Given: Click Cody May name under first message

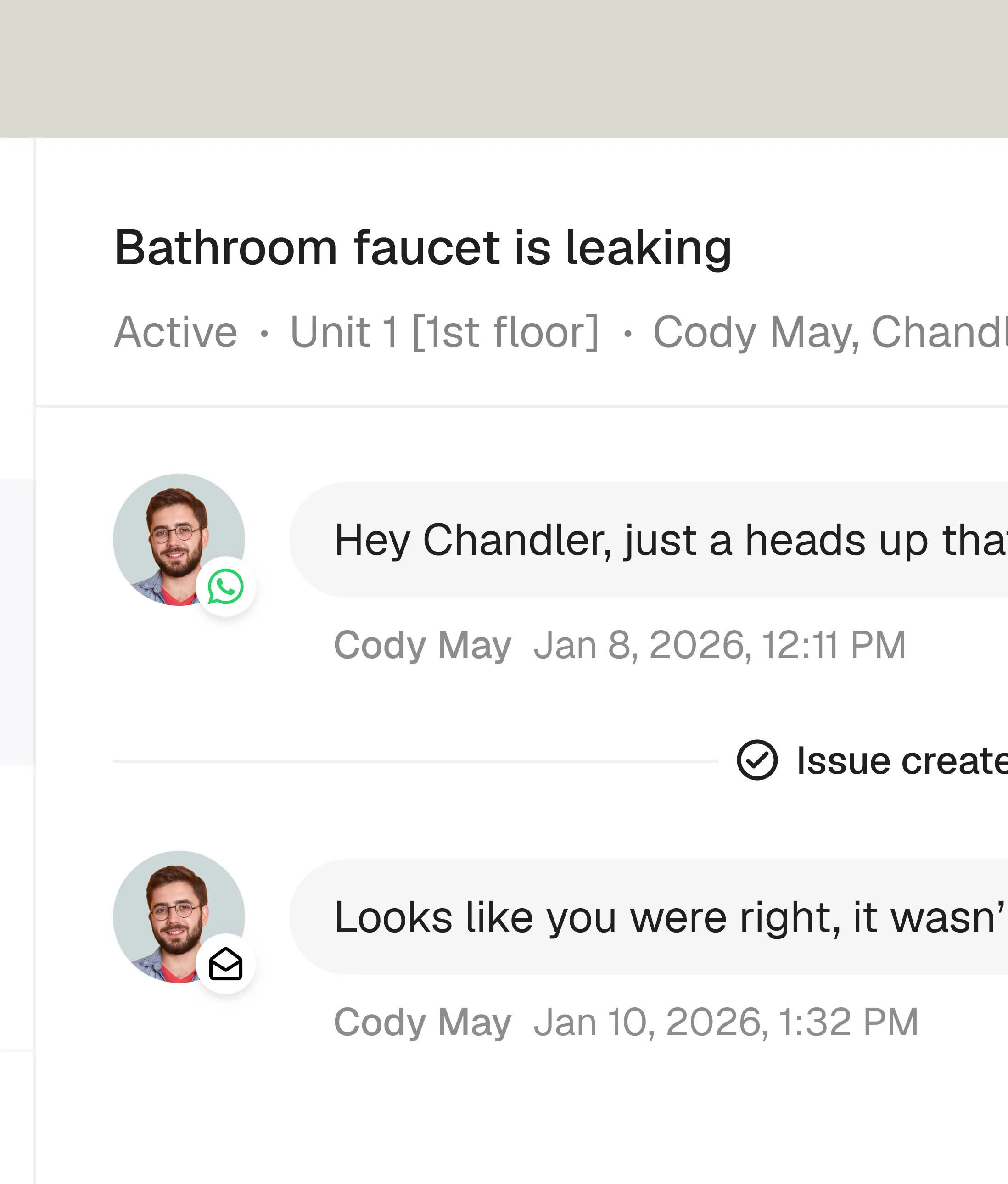Looking at the screenshot, I should (422, 645).
